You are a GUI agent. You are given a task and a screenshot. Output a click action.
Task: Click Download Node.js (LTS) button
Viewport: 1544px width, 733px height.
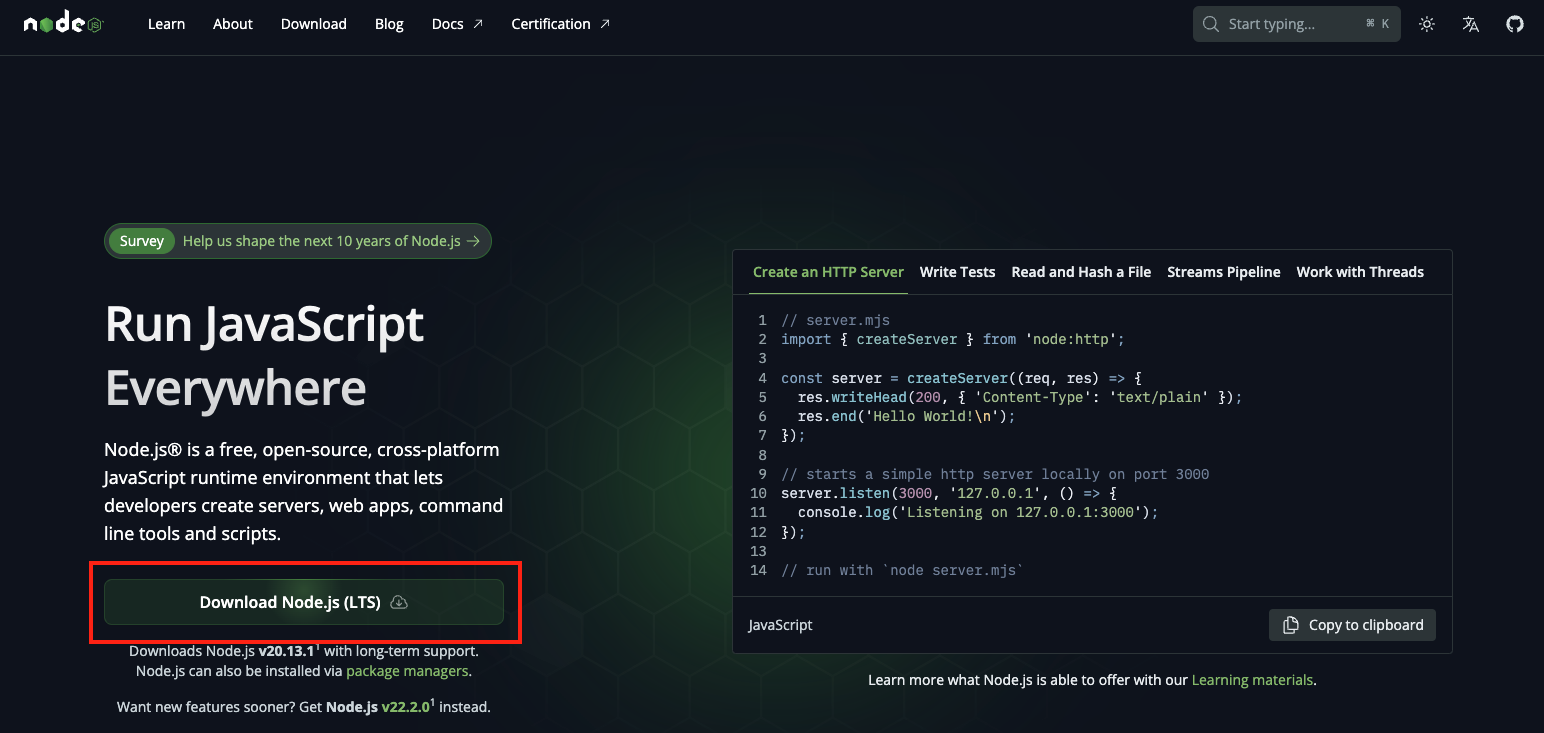[304, 602]
